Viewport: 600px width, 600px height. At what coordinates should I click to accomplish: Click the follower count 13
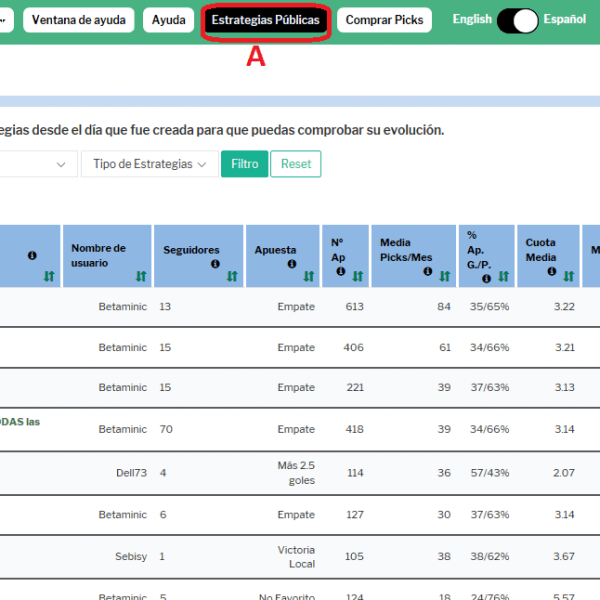pos(165,307)
